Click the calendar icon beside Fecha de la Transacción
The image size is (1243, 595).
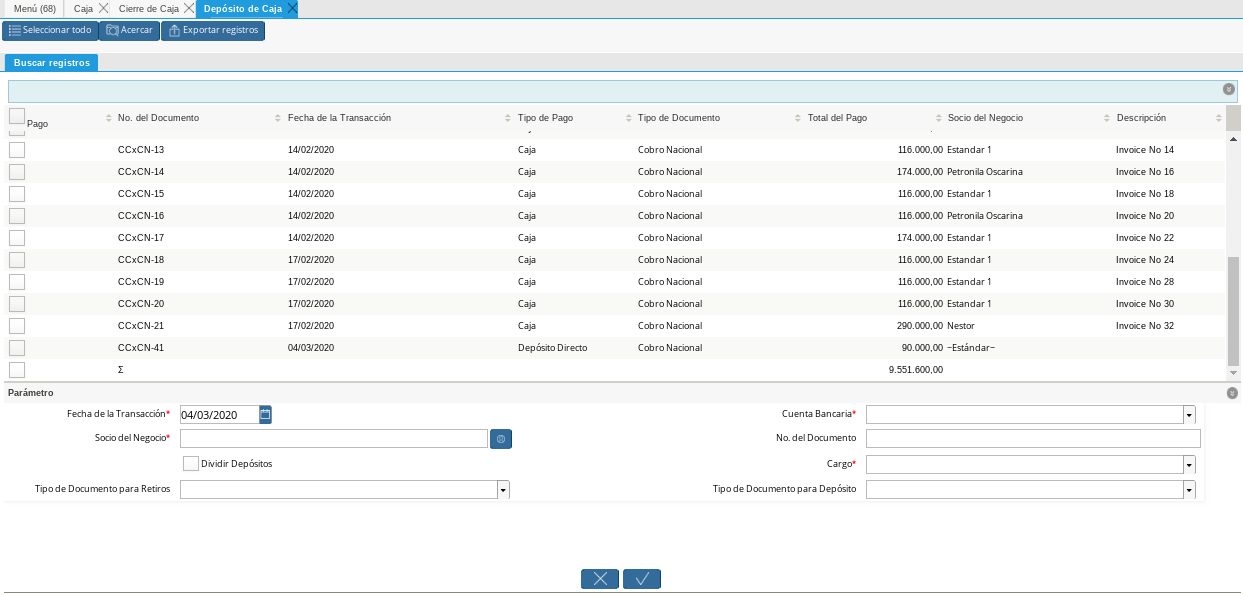[265, 414]
